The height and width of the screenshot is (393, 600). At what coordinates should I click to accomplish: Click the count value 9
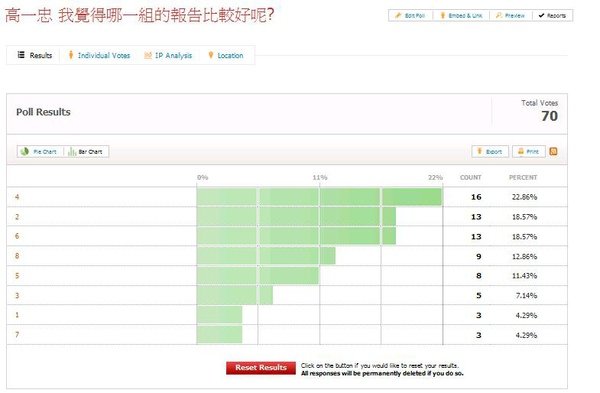tap(479, 256)
